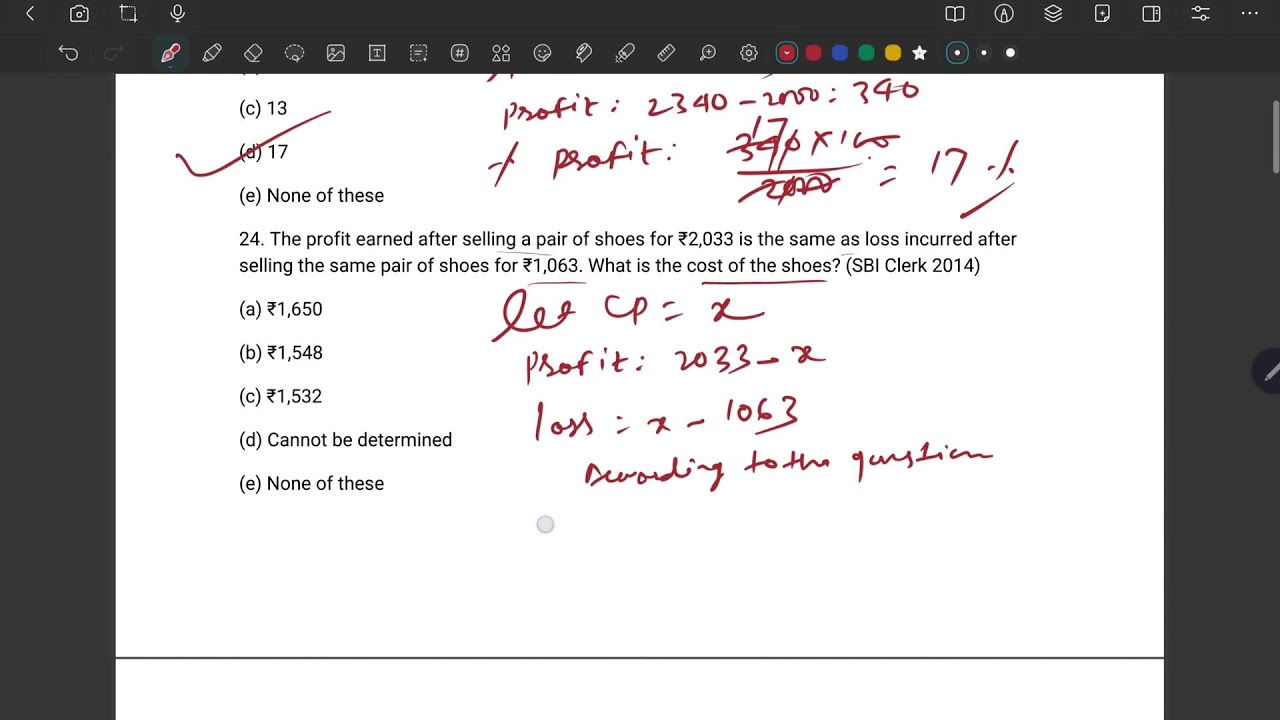The width and height of the screenshot is (1280, 720).
Task: Start audio recording with microphone
Action: pos(177,14)
